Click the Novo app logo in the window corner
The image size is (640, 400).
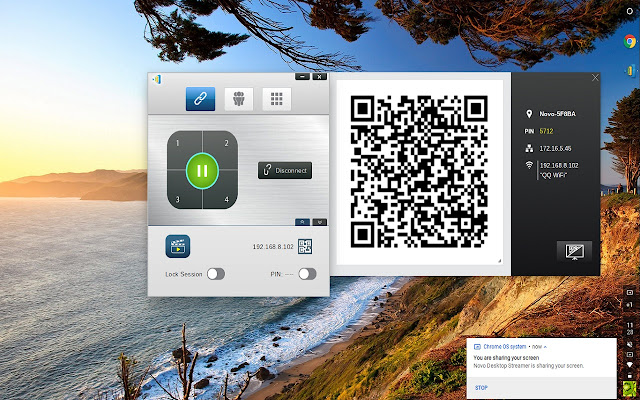click(x=157, y=79)
